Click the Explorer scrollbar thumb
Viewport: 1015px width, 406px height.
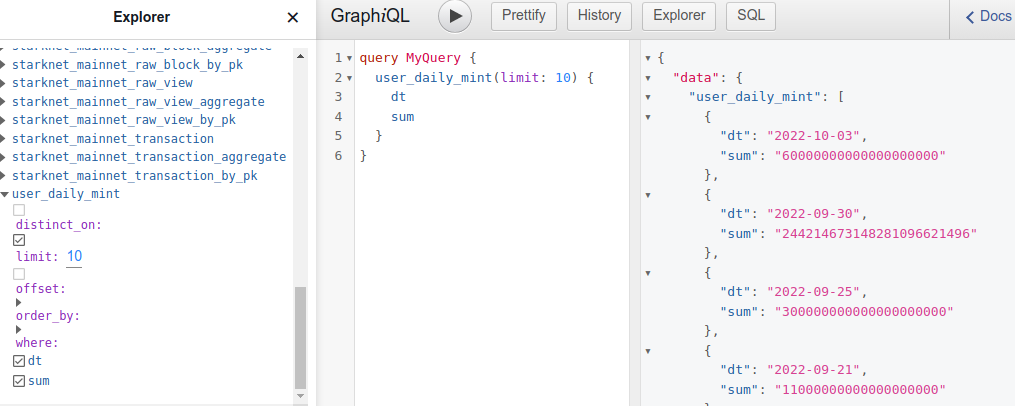(x=300, y=337)
